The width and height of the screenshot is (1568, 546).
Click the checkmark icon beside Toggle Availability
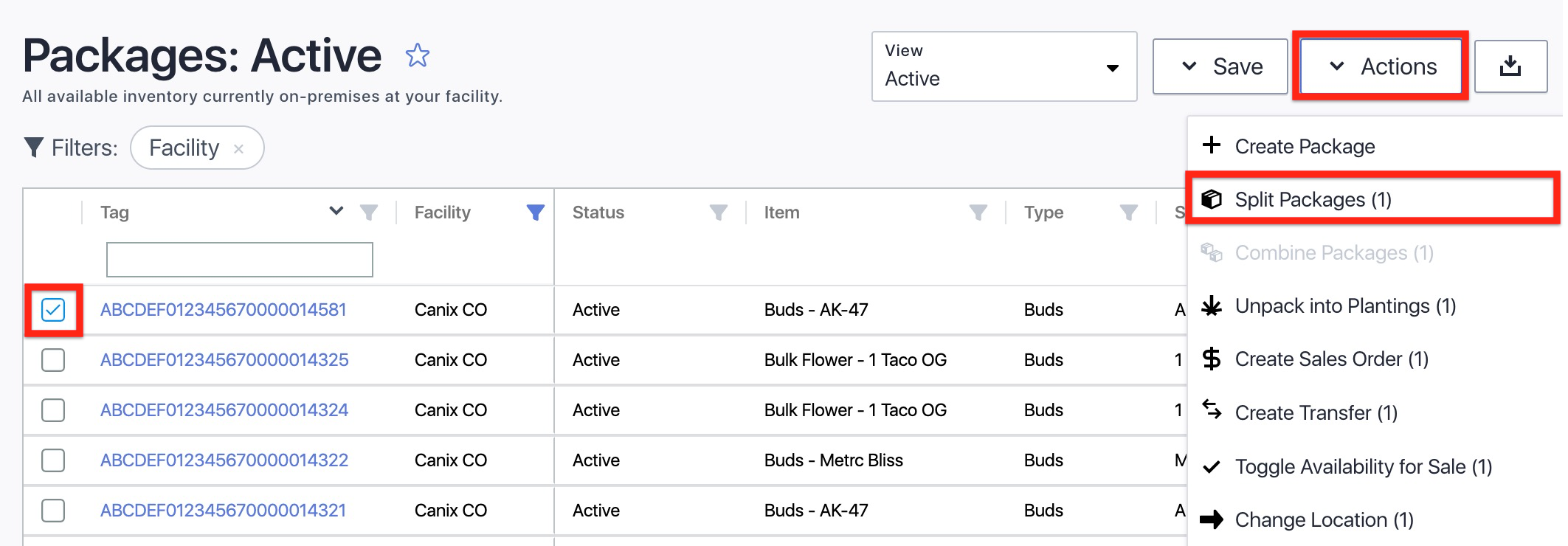(1212, 466)
